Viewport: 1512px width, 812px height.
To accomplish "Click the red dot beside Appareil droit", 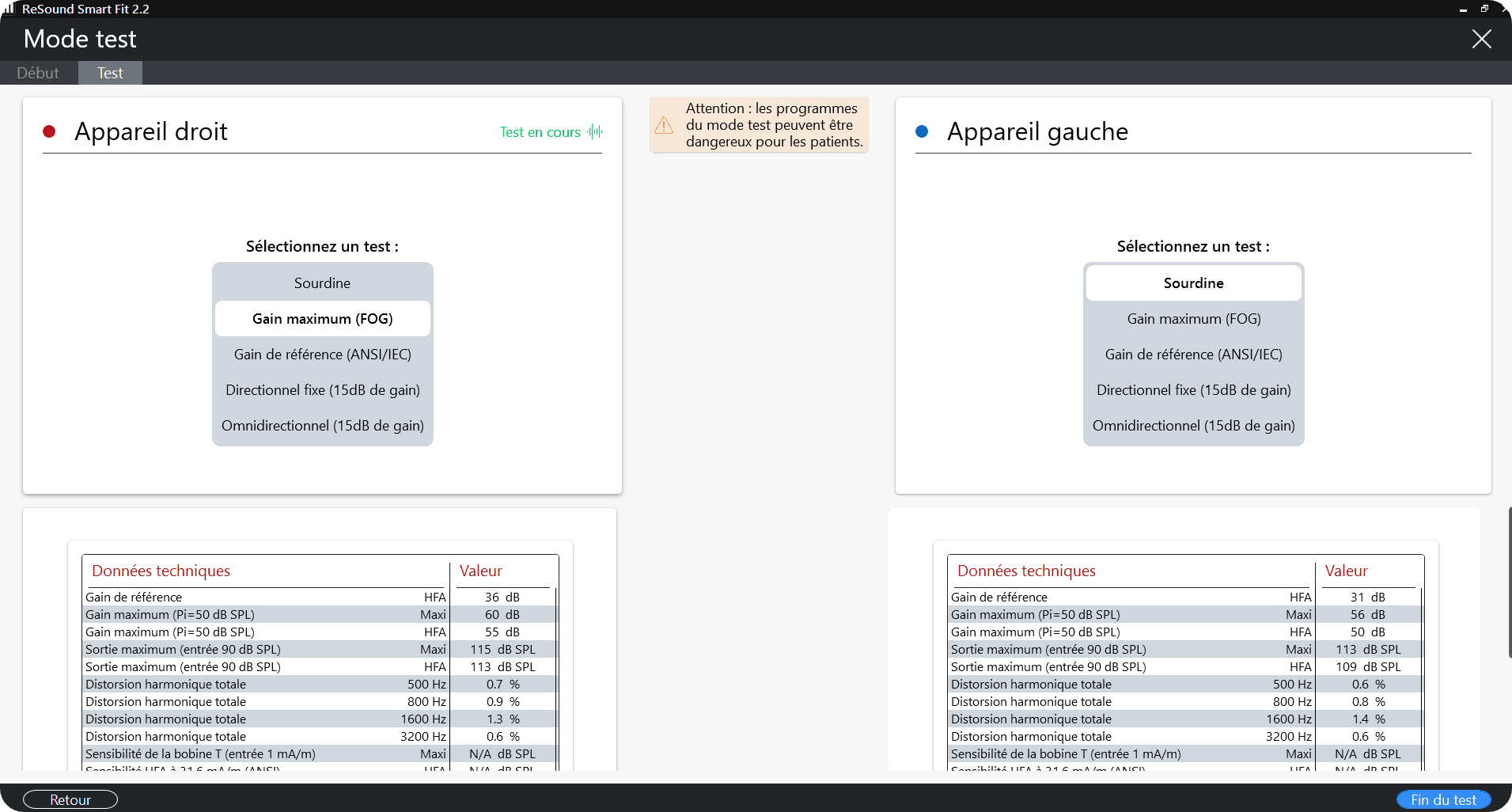I will 49,131.
